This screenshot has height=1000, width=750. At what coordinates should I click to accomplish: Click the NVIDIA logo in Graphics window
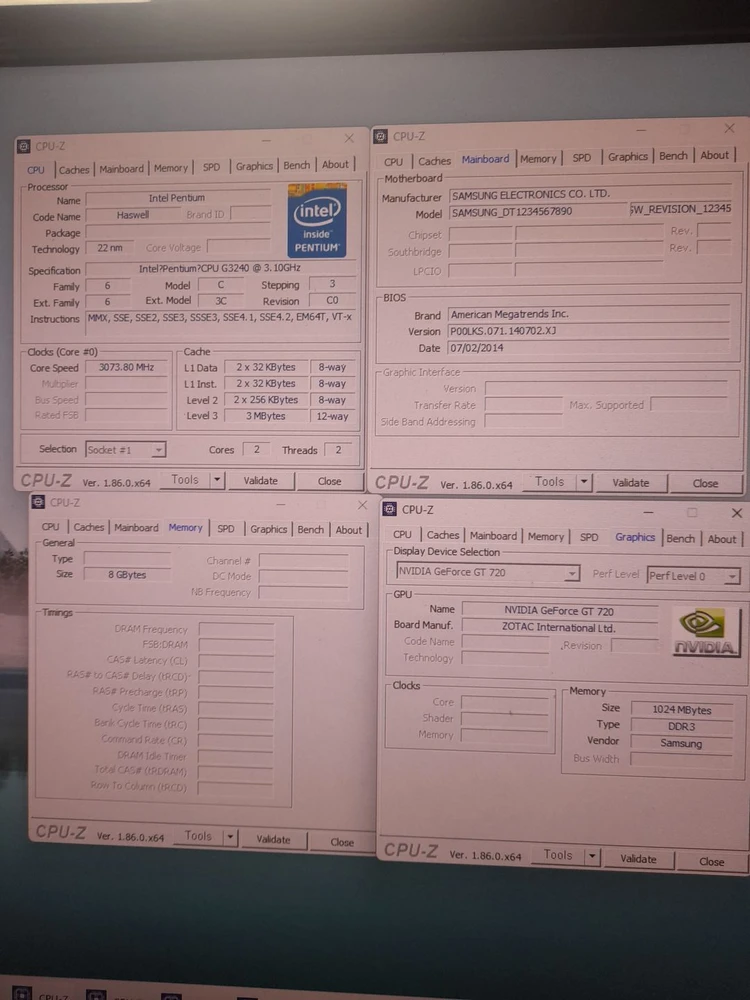click(707, 631)
